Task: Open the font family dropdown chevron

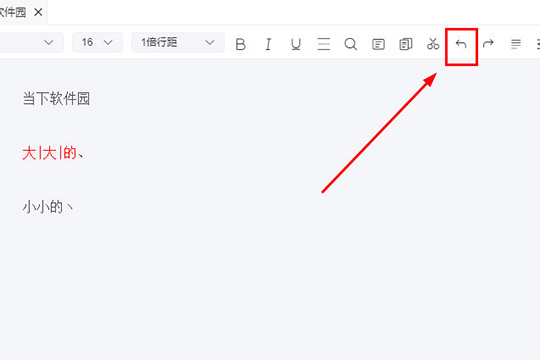Action: tap(49, 42)
